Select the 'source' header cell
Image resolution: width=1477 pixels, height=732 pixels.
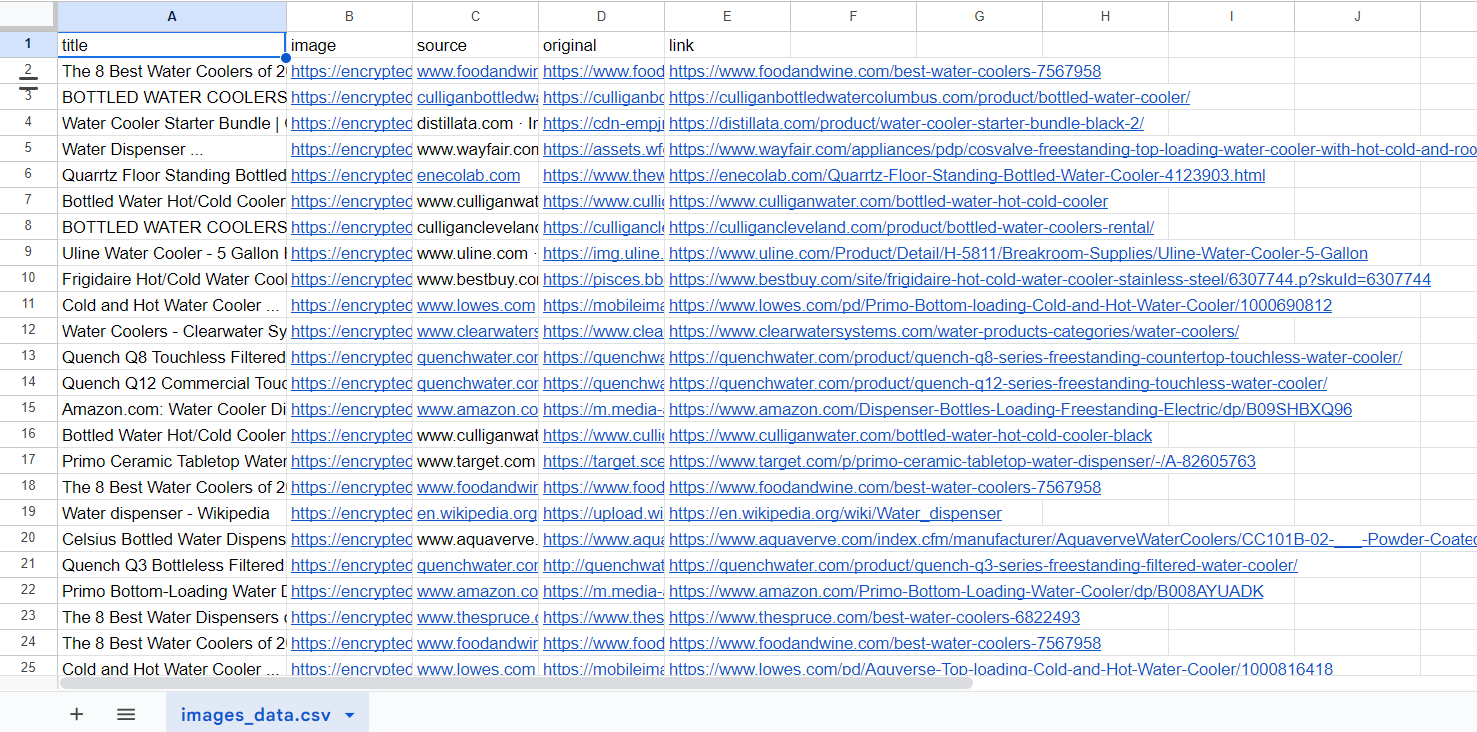(475, 45)
